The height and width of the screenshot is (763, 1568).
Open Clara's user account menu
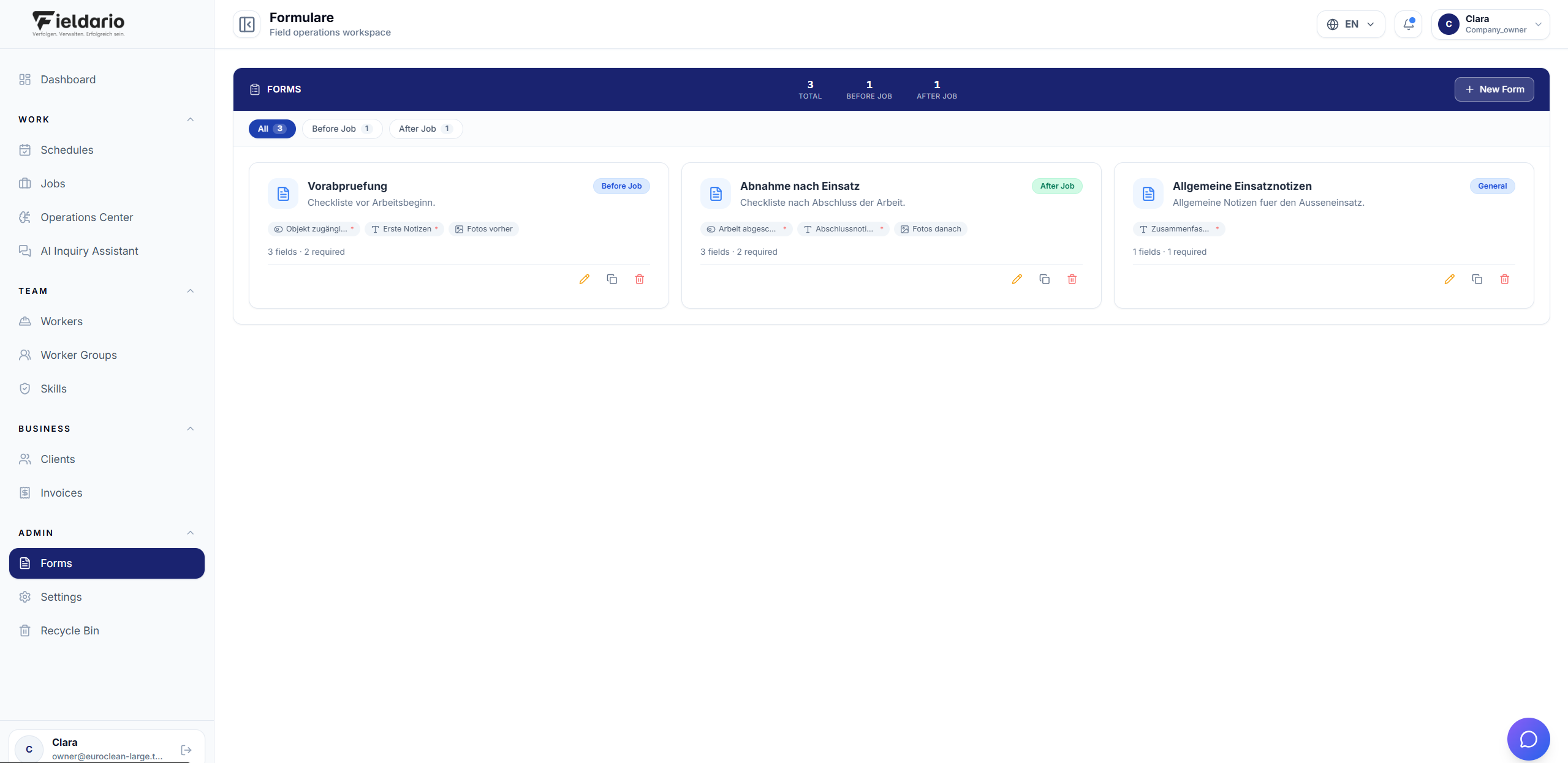point(1490,24)
